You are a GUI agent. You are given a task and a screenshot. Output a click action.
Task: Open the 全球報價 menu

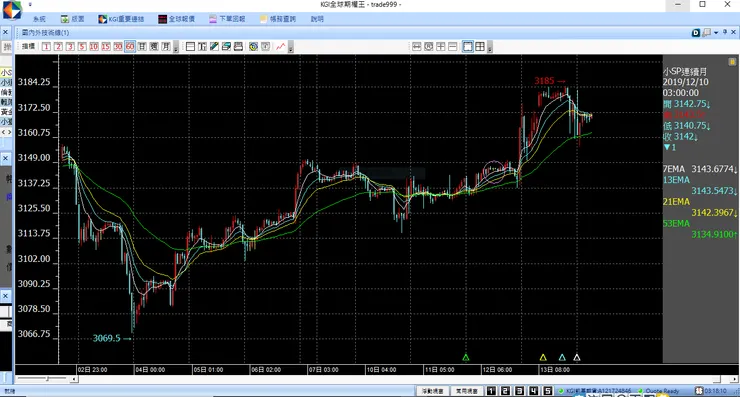[x=177, y=19]
